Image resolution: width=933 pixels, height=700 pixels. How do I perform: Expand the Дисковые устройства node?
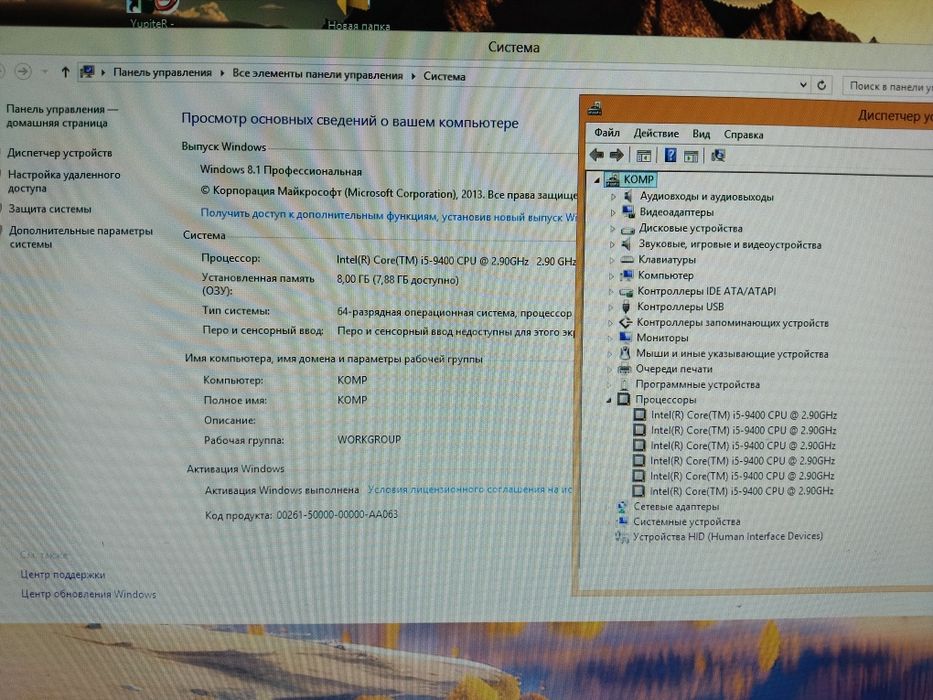(613, 229)
